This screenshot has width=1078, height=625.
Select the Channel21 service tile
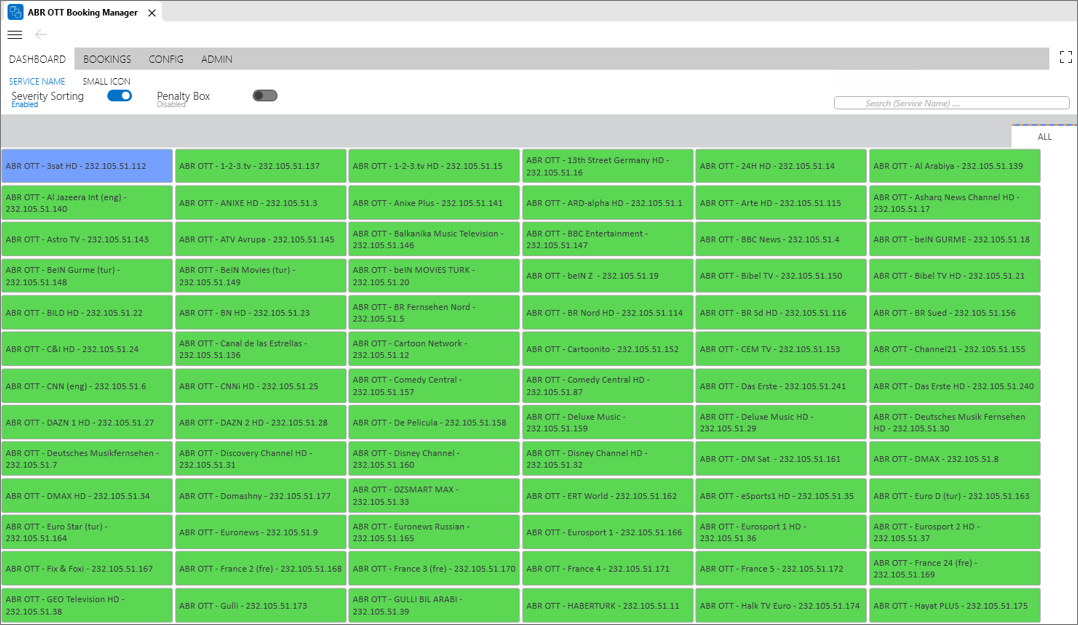(x=955, y=349)
